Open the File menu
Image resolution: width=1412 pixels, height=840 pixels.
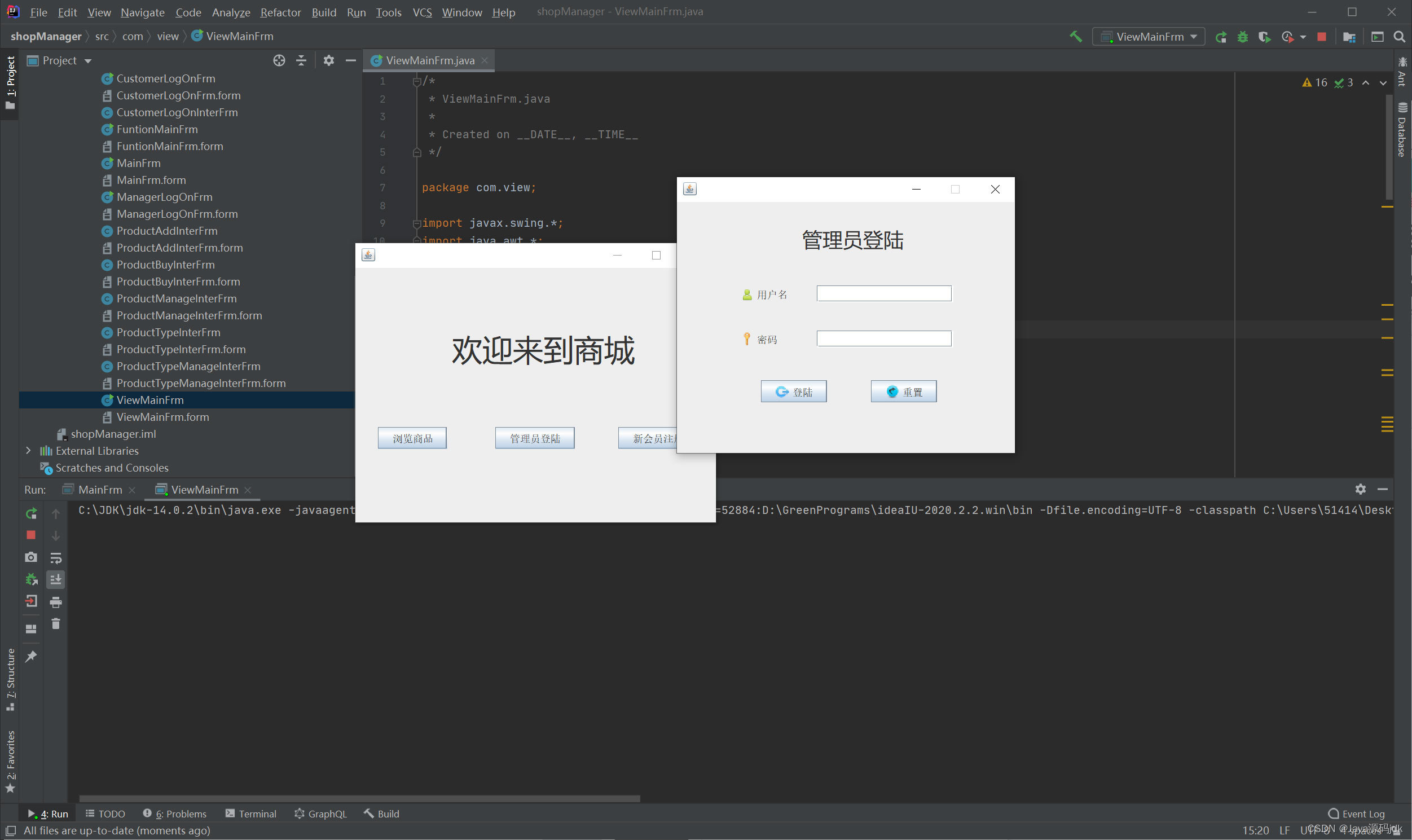click(38, 12)
